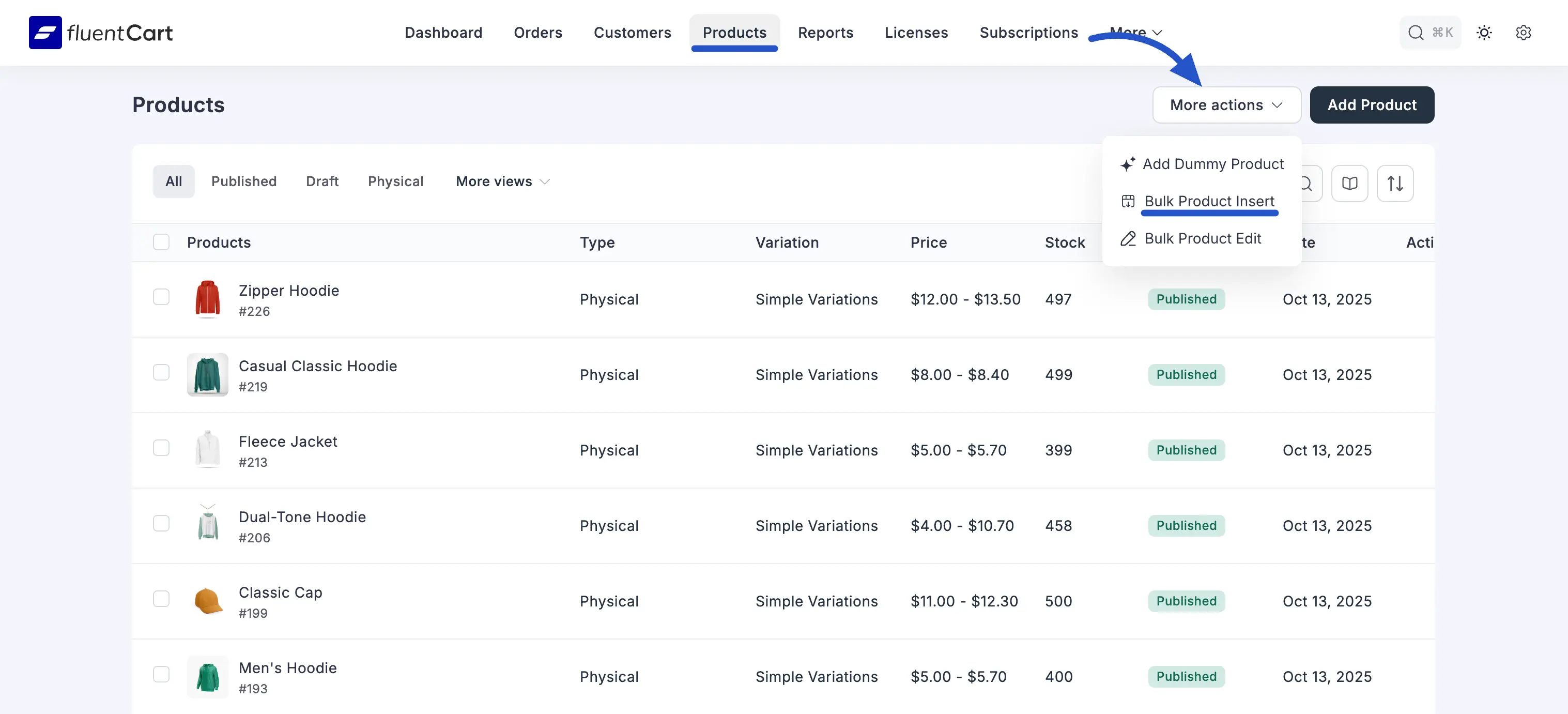
Task: Click pencil icon beside Bulk Product Edit
Action: click(x=1128, y=239)
